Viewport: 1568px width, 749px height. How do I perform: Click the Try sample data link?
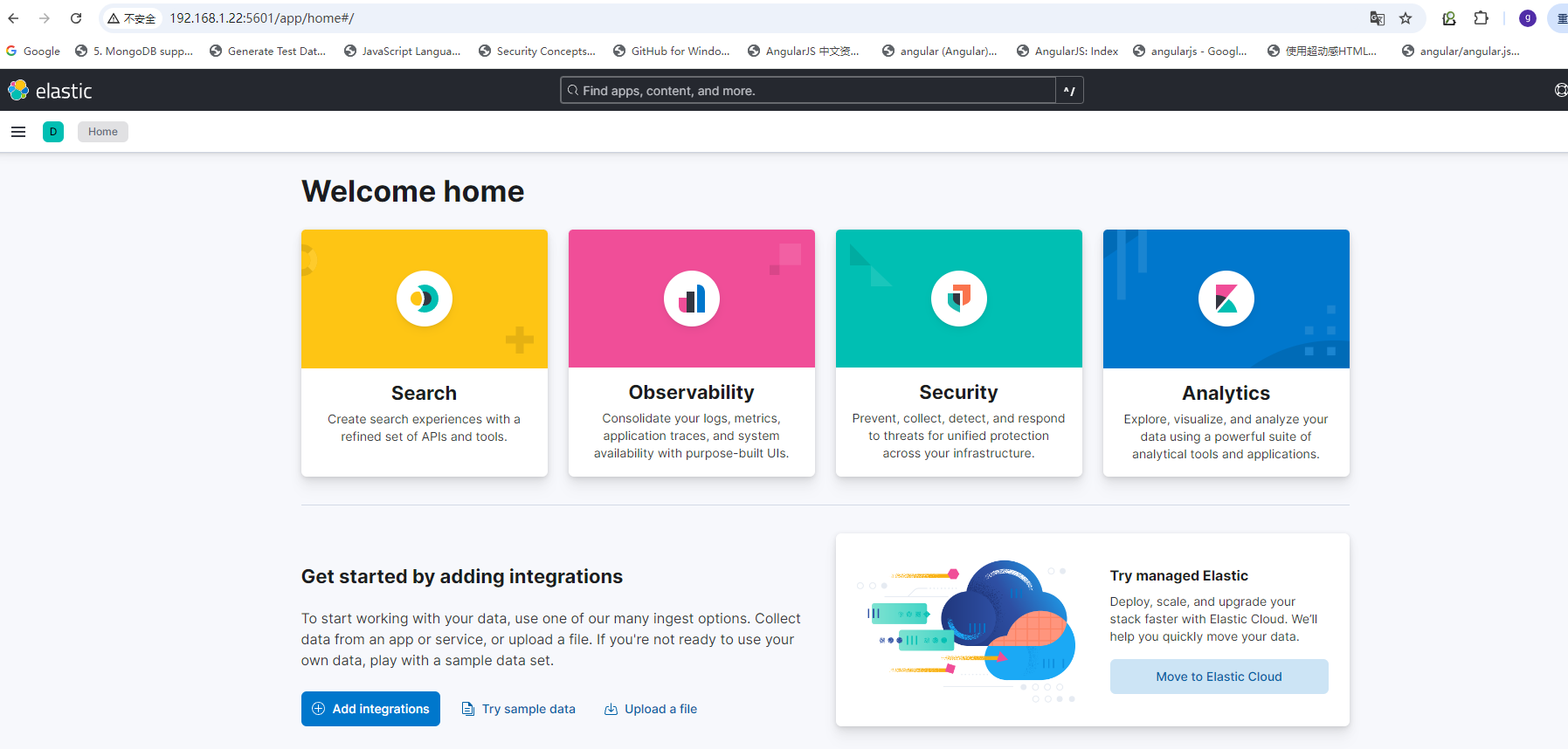coord(519,709)
